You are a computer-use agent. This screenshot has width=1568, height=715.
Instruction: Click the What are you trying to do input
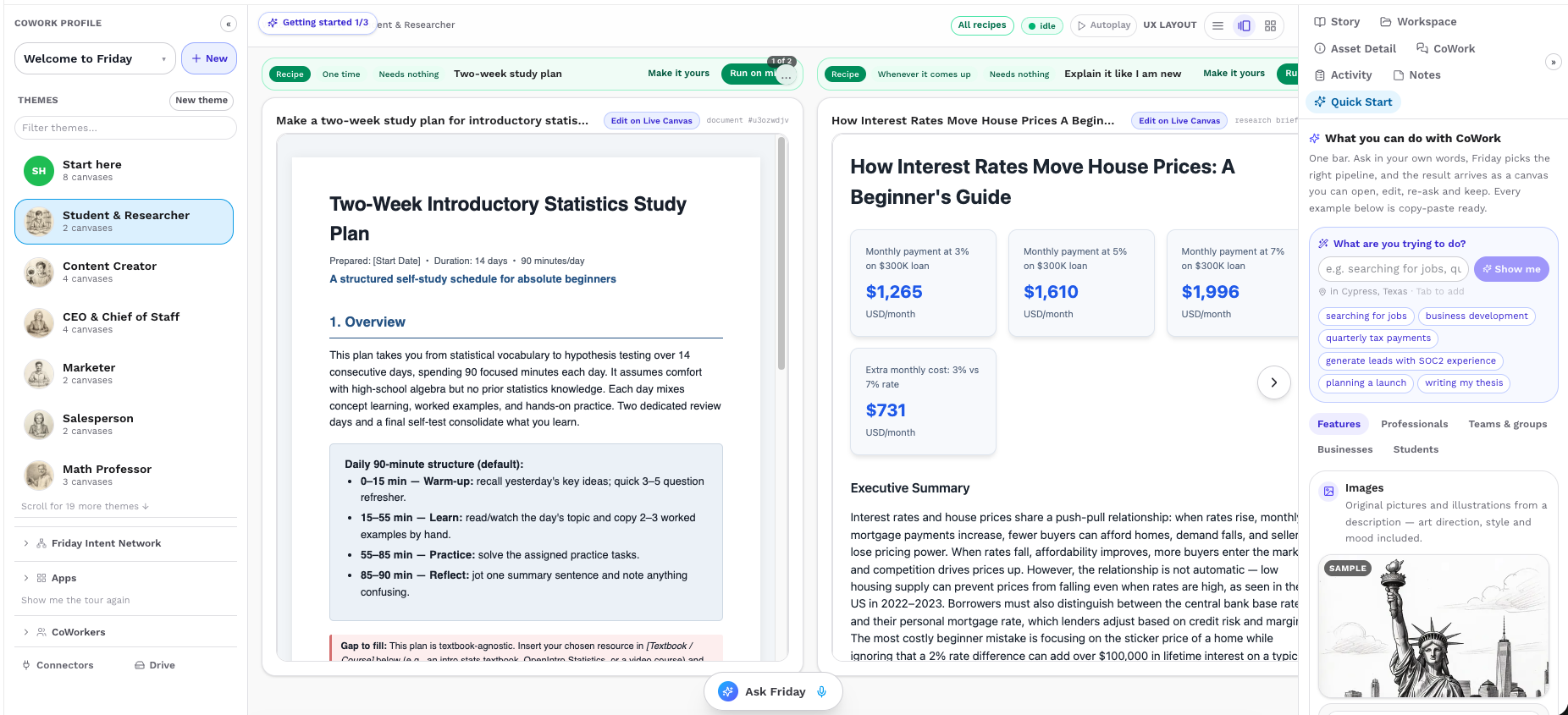click(1394, 269)
